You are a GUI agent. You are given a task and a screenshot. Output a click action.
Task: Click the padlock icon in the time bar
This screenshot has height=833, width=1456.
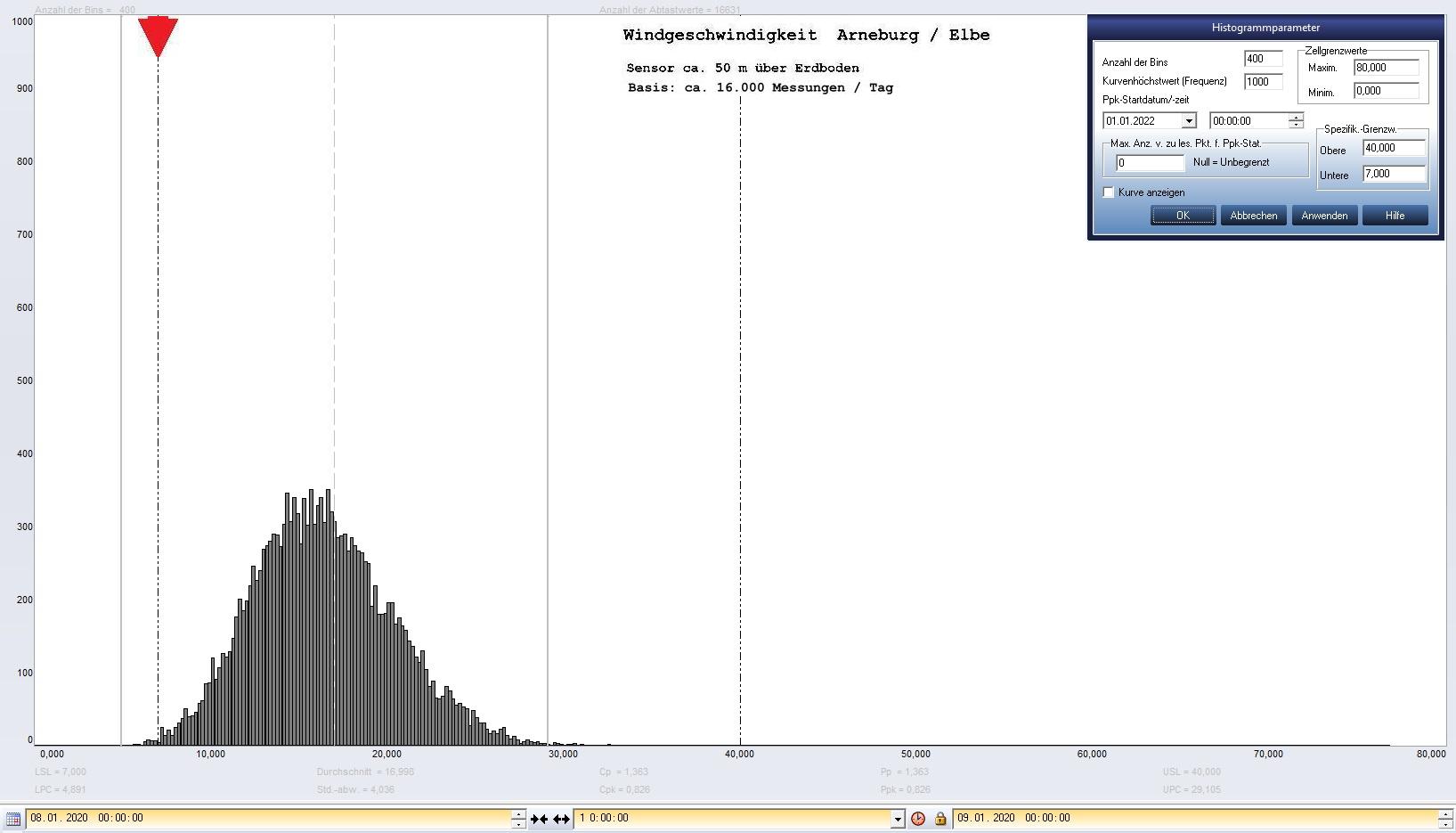940,819
